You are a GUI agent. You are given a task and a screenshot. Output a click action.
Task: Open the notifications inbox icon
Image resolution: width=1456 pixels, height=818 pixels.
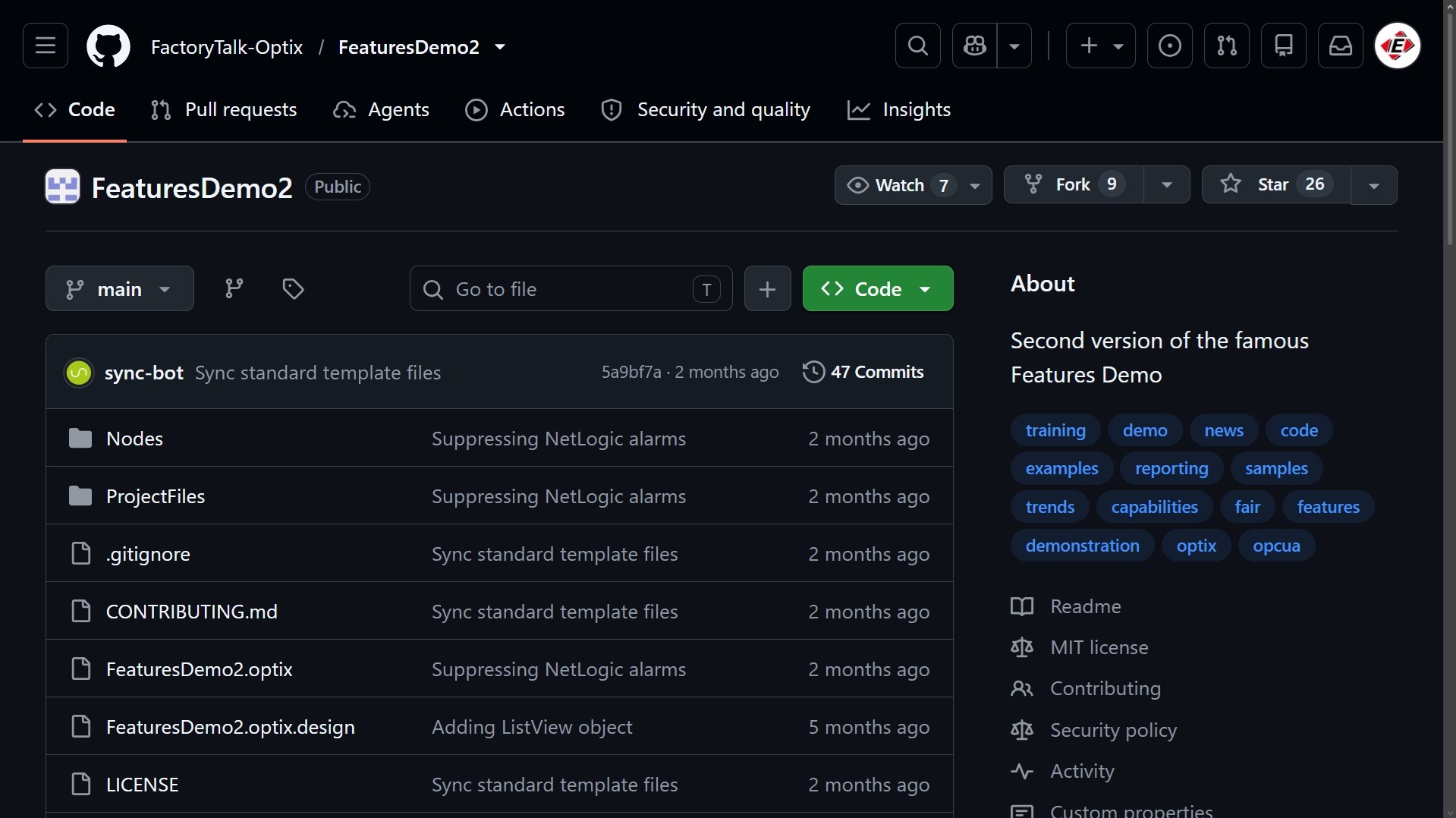(1341, 46)
